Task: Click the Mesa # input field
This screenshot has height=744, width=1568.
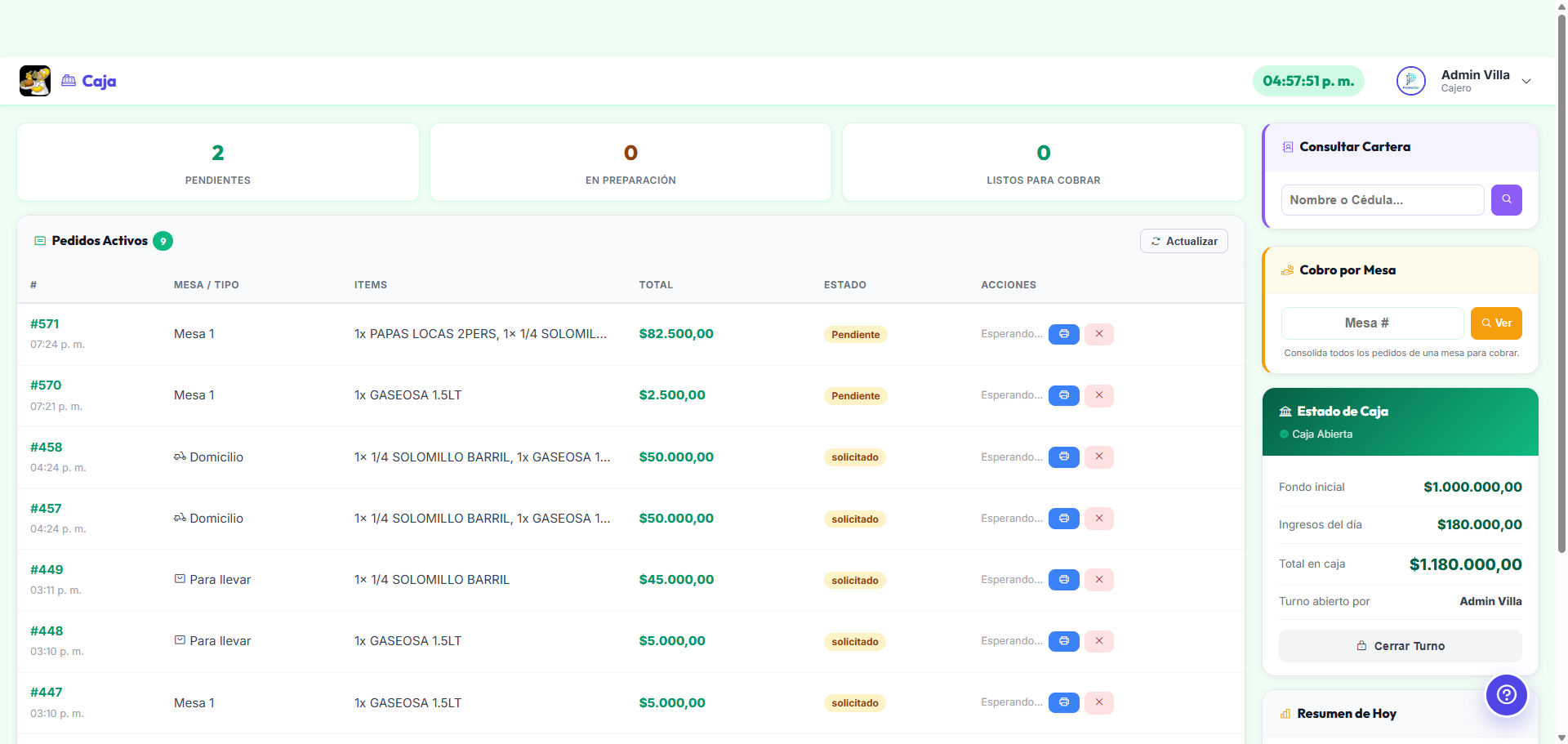Action: tap(1373, 323)
